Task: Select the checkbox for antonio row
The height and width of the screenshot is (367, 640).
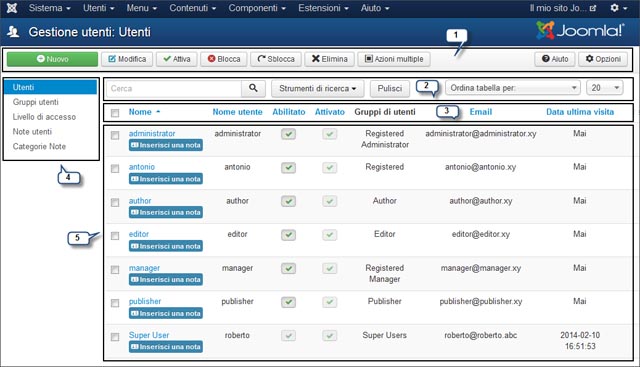Action: (x=115, y=169)
